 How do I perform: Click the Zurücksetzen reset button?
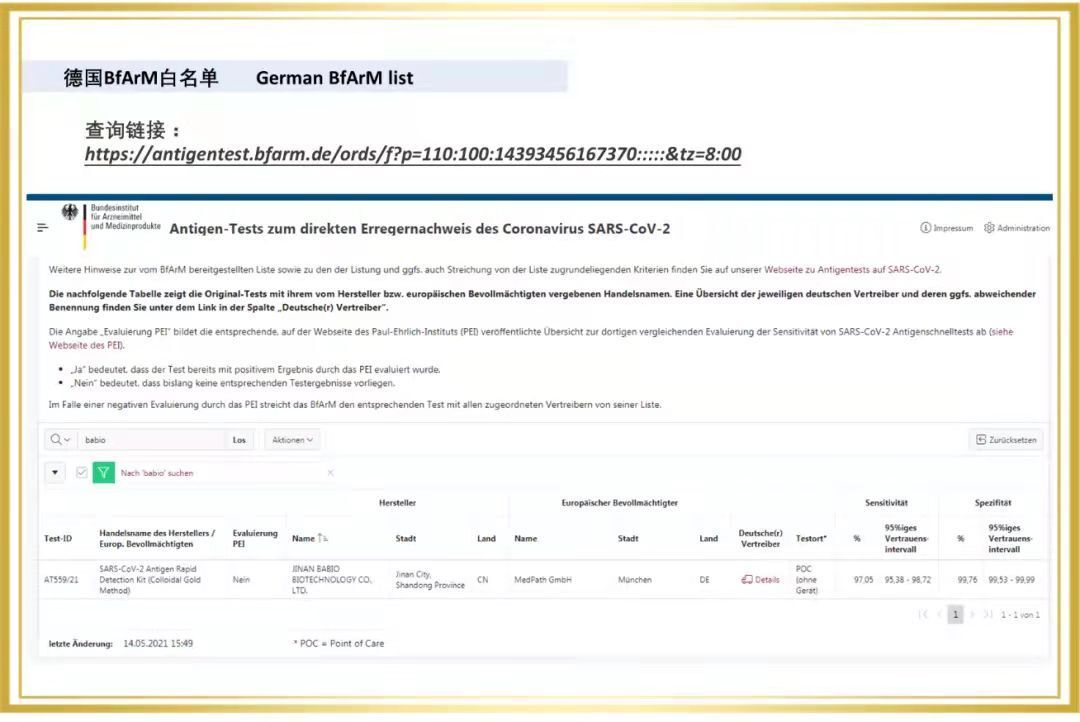[x=1006, y=440]
